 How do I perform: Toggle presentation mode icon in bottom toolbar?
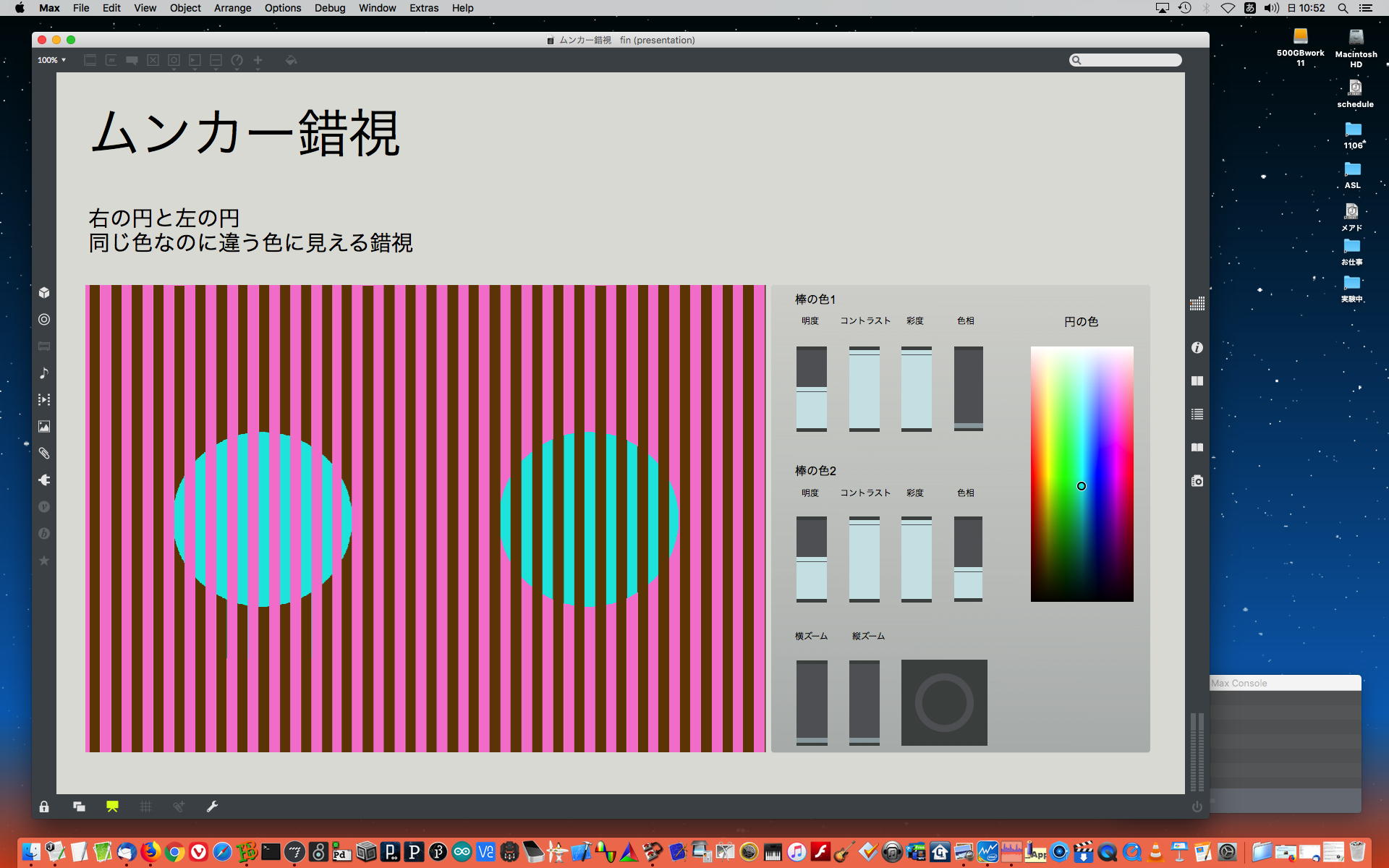(x=112, y=807)
